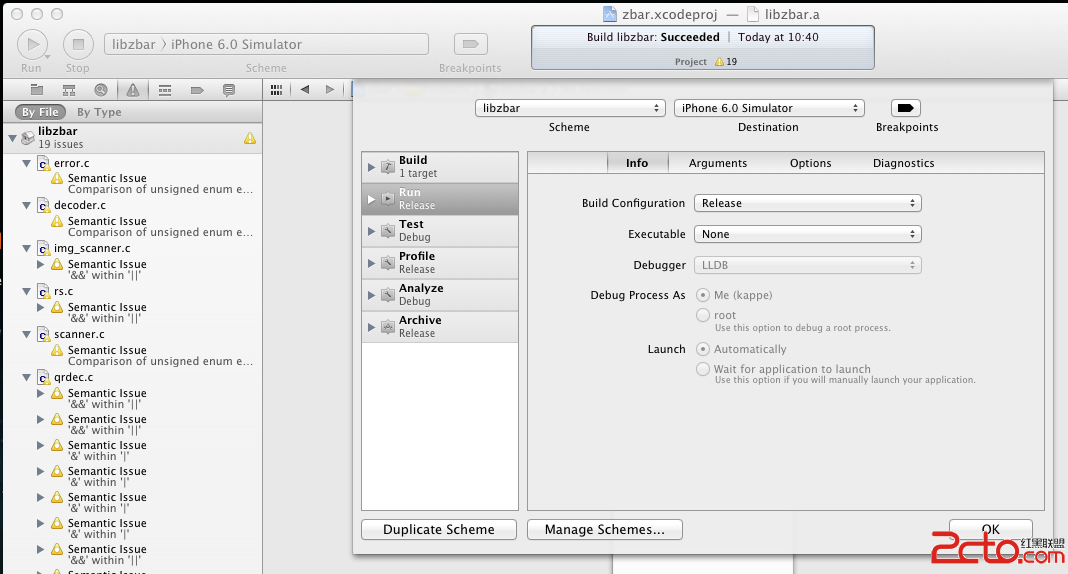Screen dimensions: 1068x574
Task: Open the search navigator magnifier icon
Action: [x=101, y=90]
